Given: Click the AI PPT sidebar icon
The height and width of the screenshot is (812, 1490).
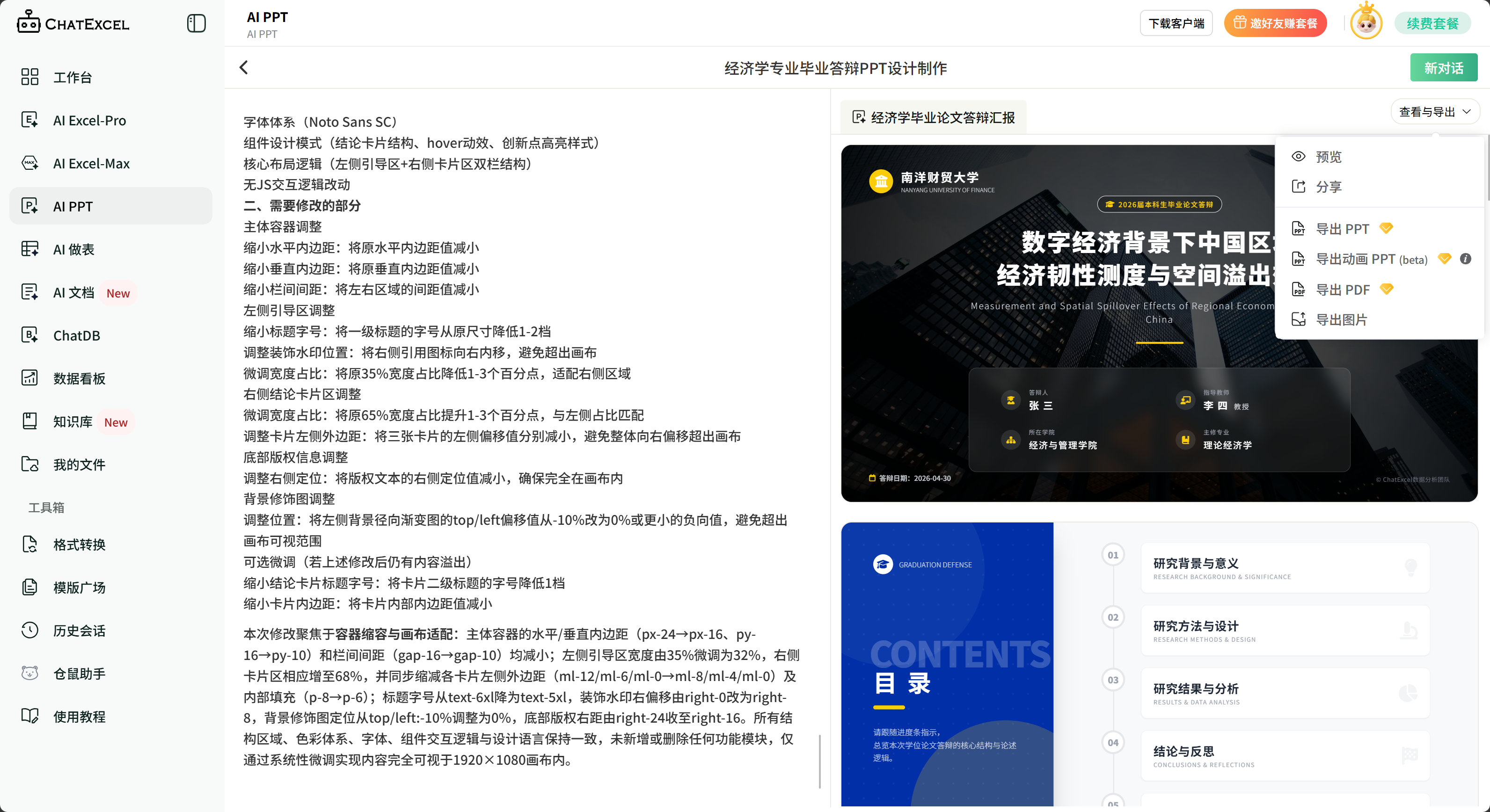Looking at the screenshot, I should pos(29,206).
